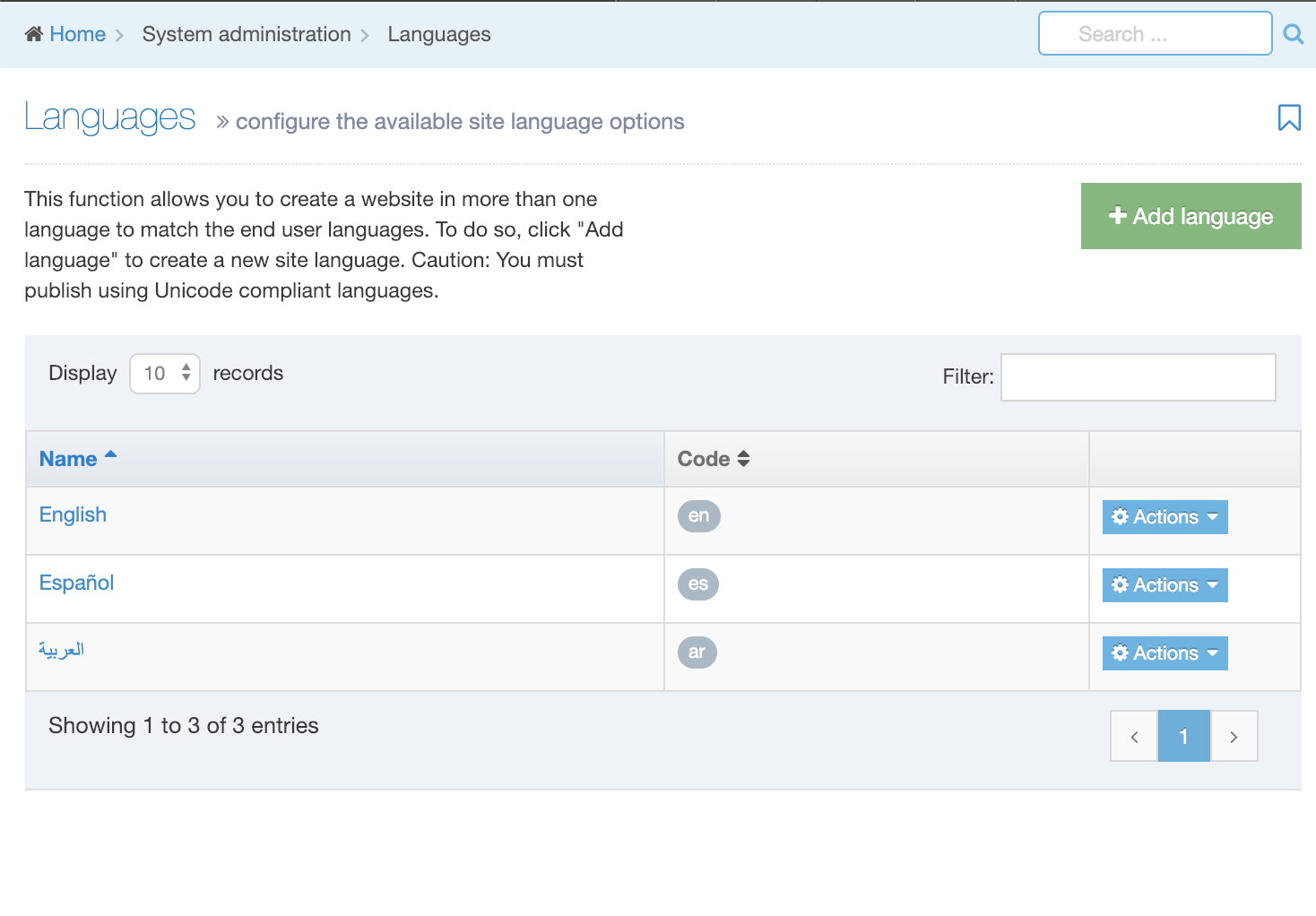Click the en language code badge
The height and width of the screenshot is (916, 1316).
pyautogui.click(x=698, y=516)
